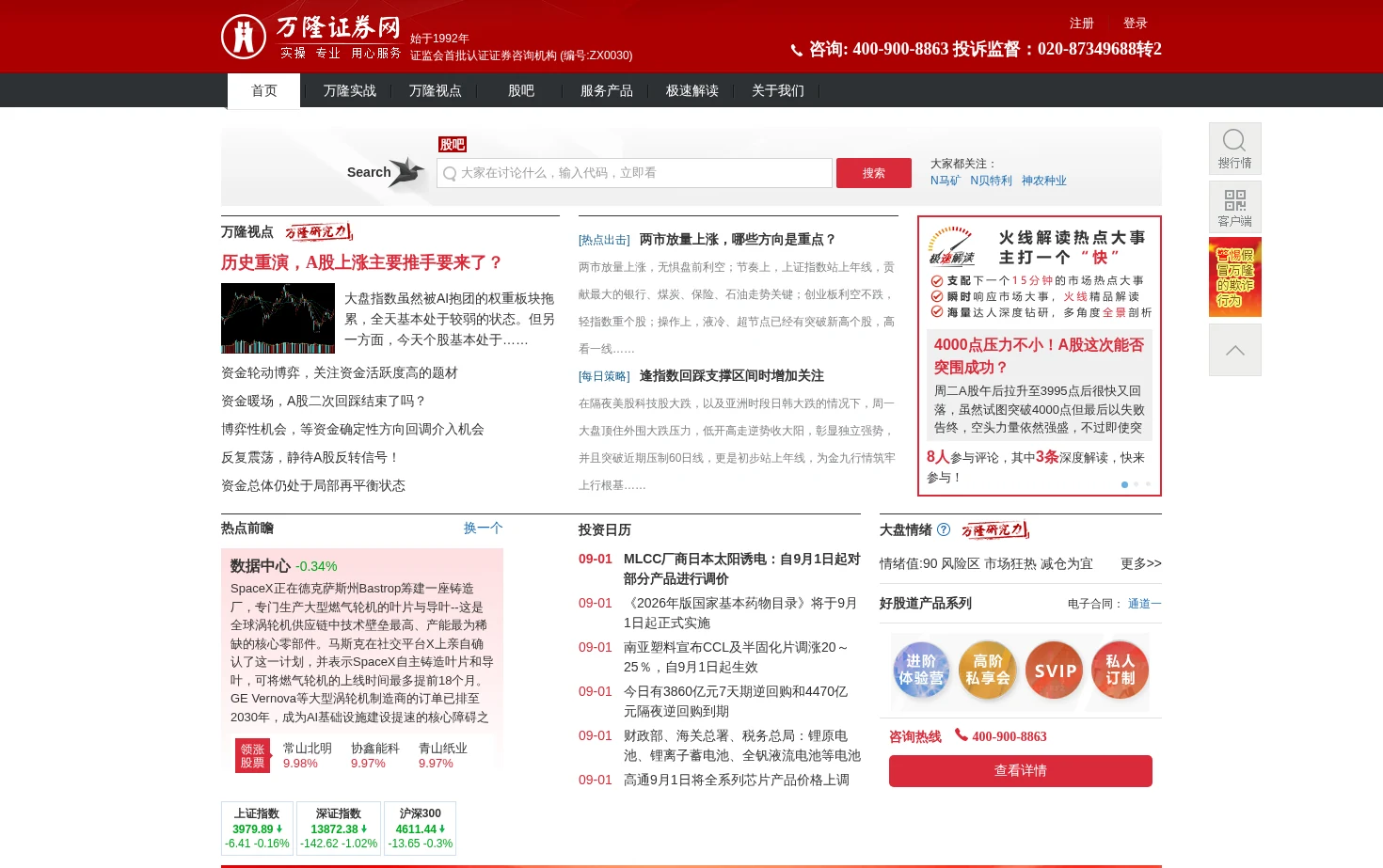This screenshot has height=868, width=1383.
Task: Open 南亚塑料宣布CCL calendar entry
Action: click(738, 657)
